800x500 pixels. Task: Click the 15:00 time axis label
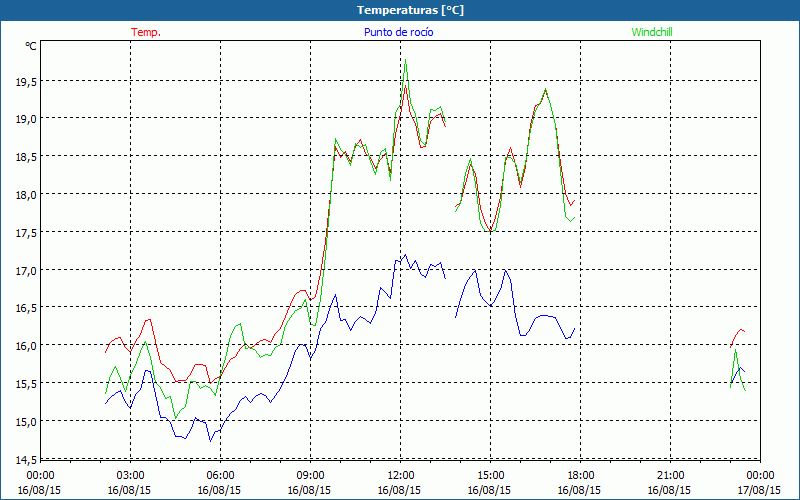490,476
